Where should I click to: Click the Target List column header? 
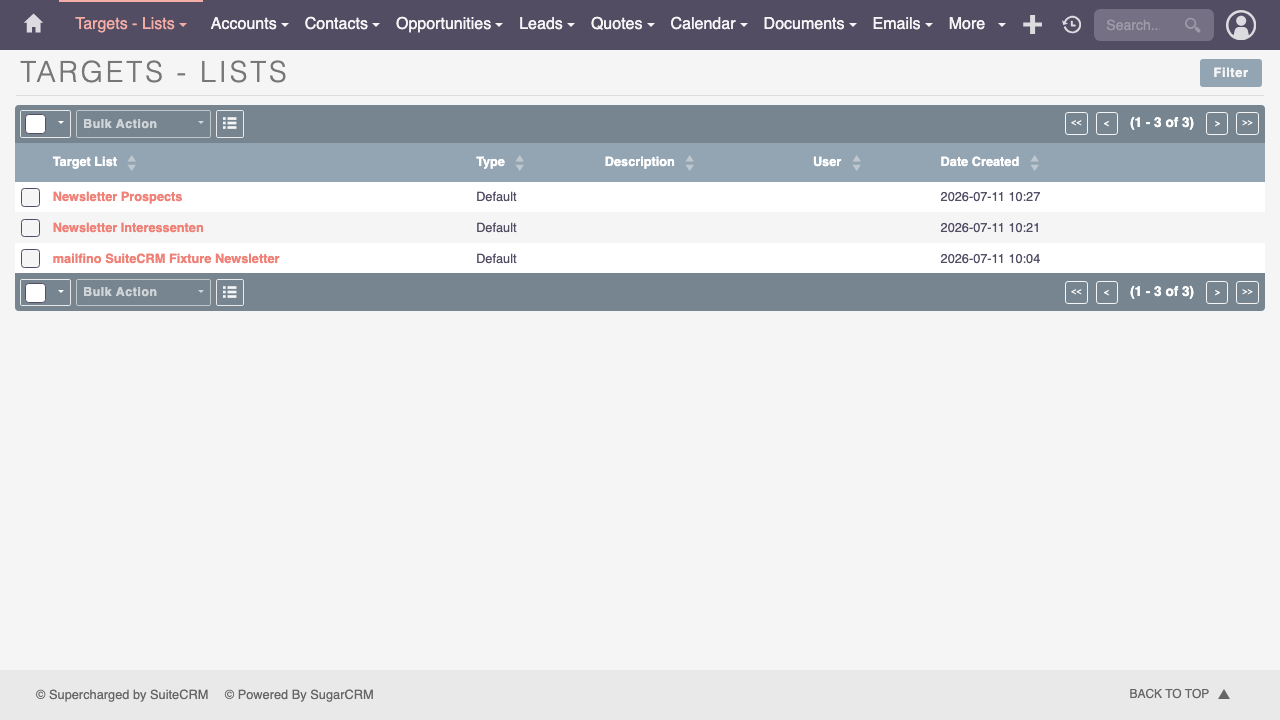pos(85,162)
